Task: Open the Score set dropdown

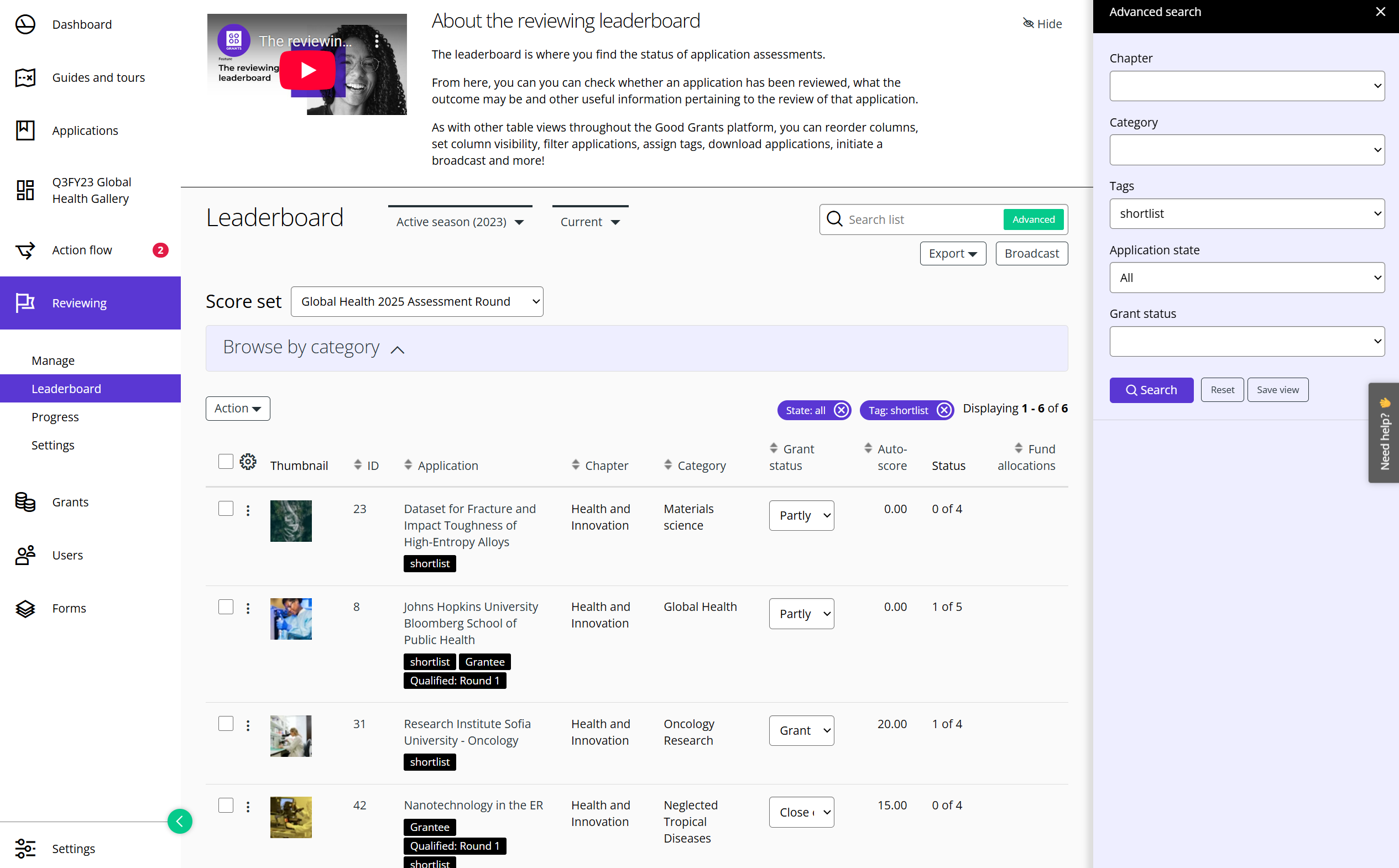Action: [417, 301]
